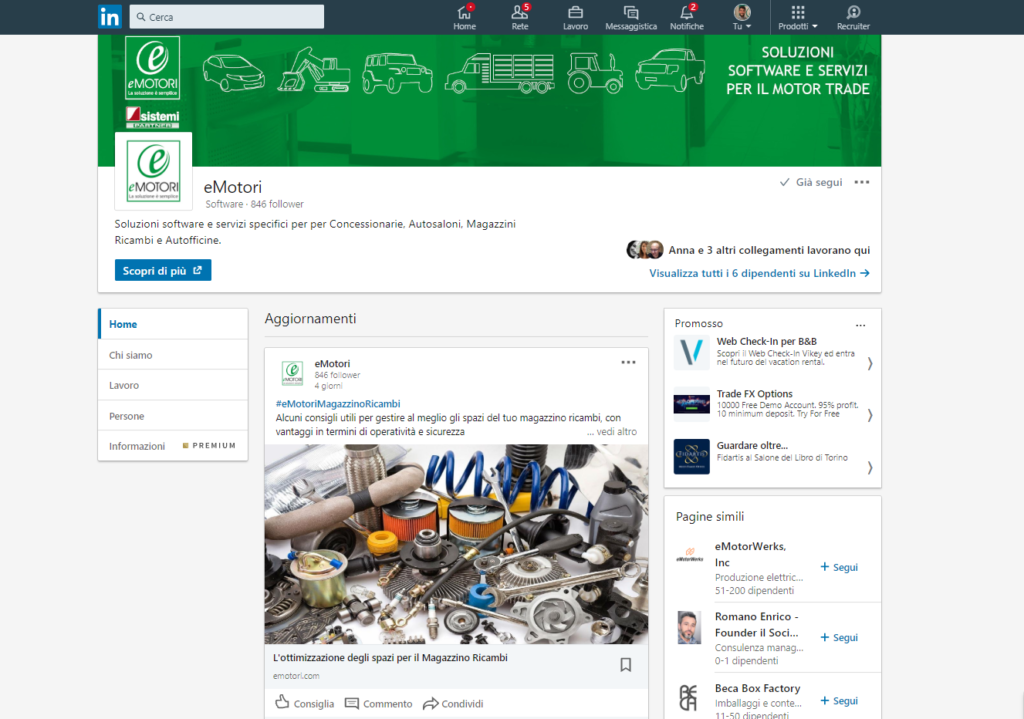
Task: Click eMotori avatar in post header
Action: (x=293, y=373)
